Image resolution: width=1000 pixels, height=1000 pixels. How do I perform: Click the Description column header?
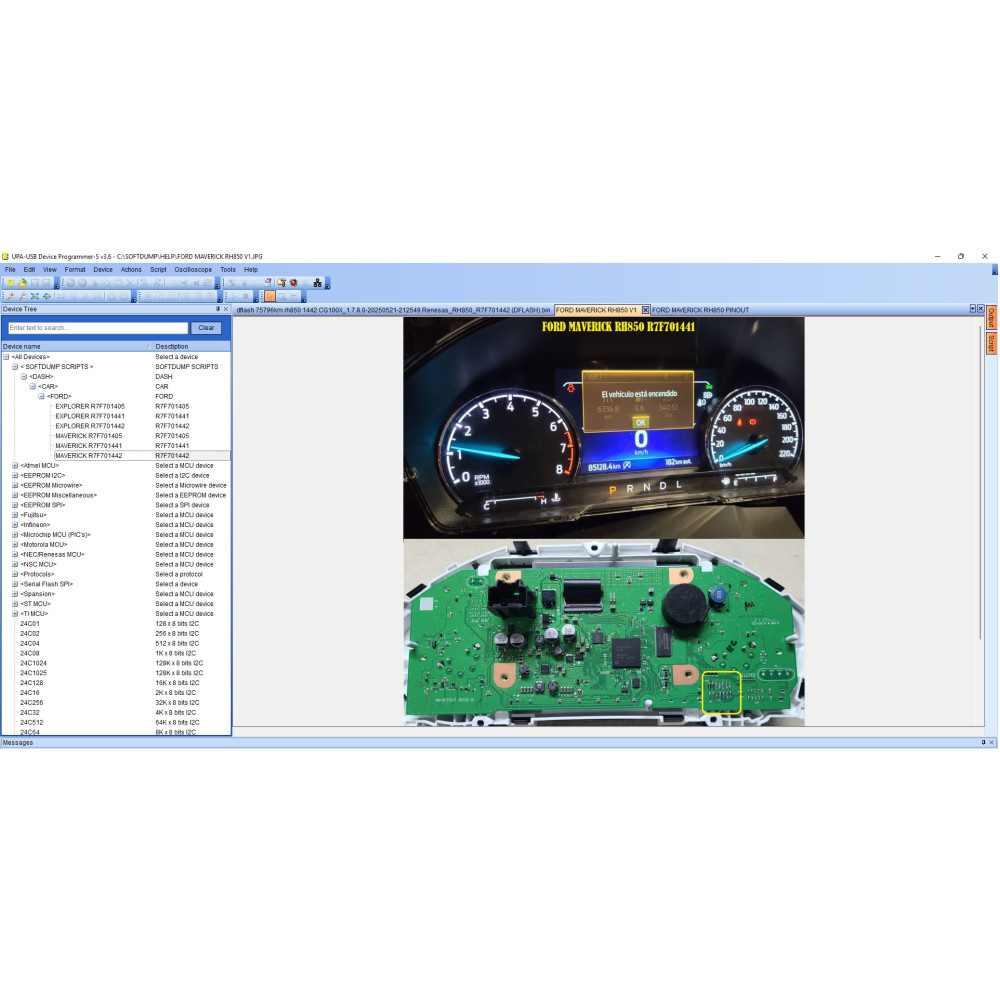point(191,346)
